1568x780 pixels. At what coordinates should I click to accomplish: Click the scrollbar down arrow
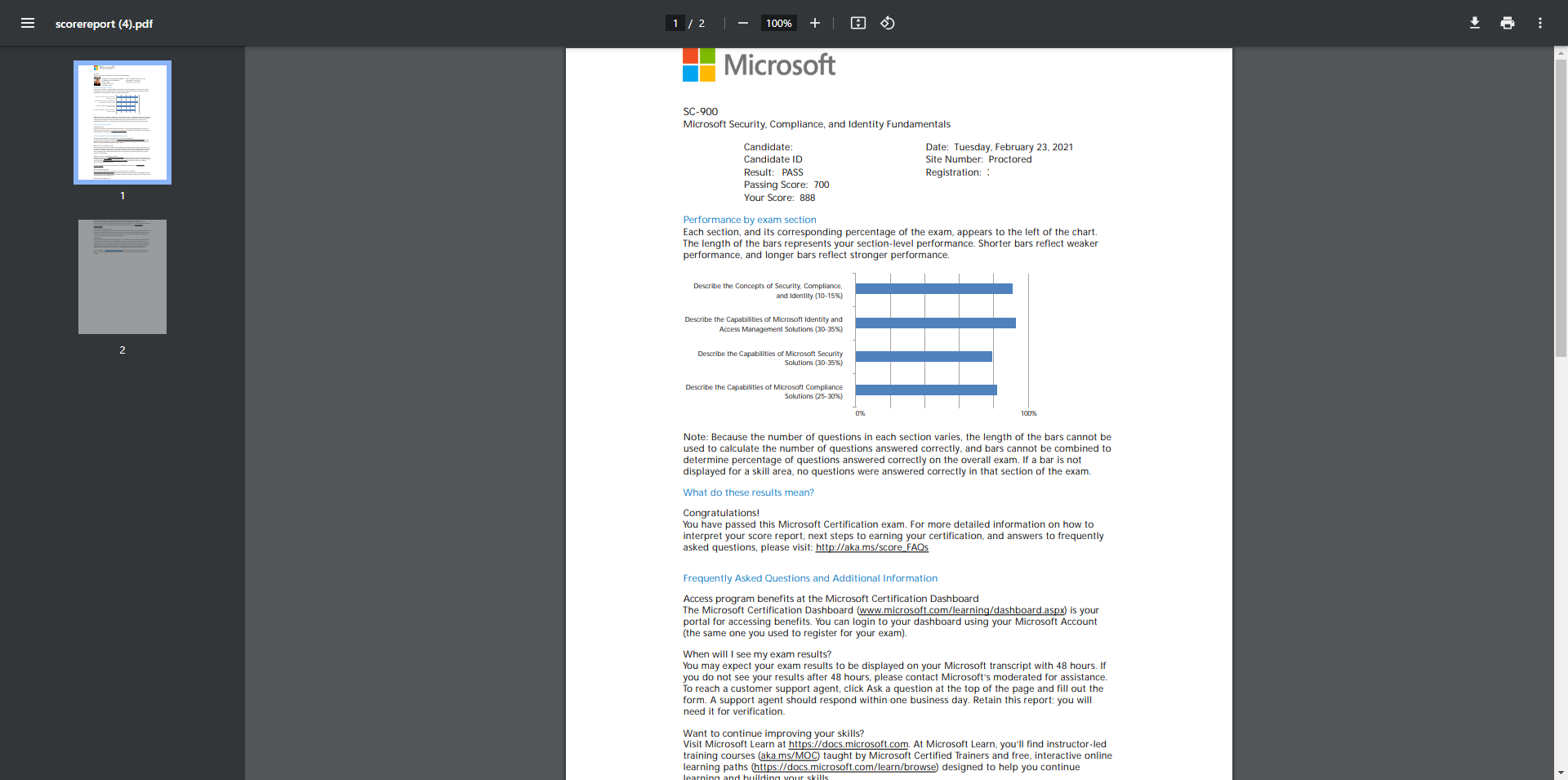pyautogui.click(x=1561, y=773)
